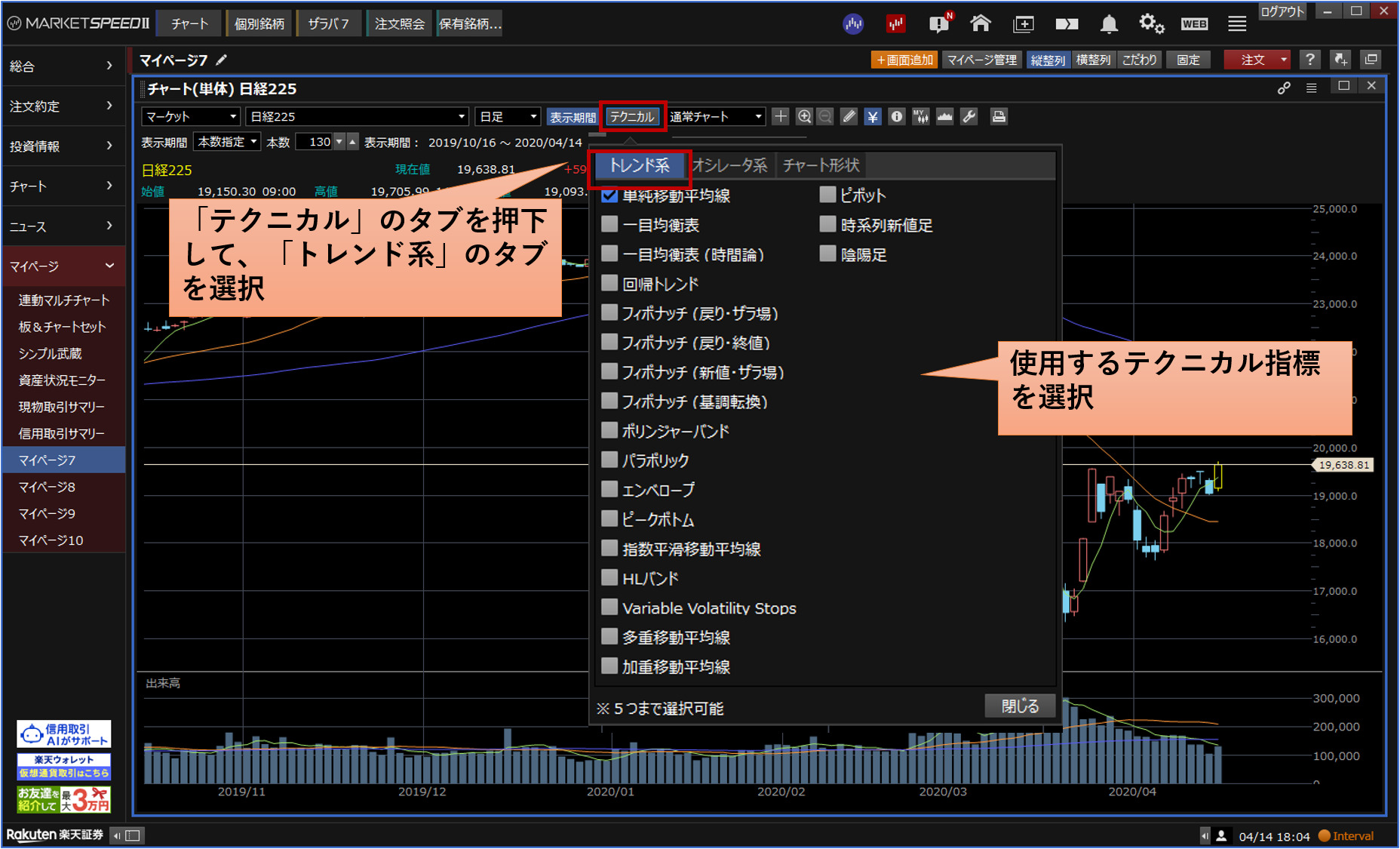Screen dimensions: 1400x849
Task: Click the 本数 value field showing 130
Action: 314,142
